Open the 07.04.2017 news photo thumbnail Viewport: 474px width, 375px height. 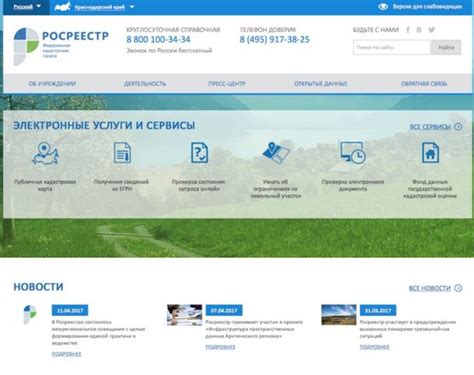[185, 315]
